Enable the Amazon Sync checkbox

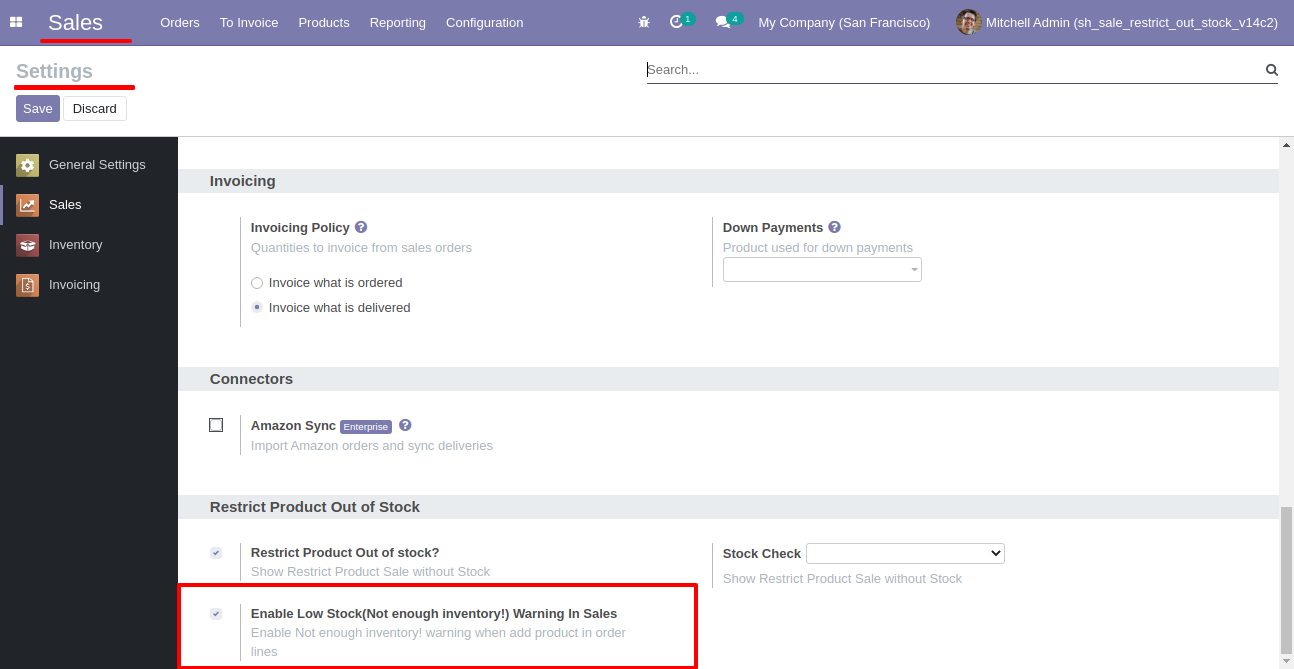click(x=216, y=425)
